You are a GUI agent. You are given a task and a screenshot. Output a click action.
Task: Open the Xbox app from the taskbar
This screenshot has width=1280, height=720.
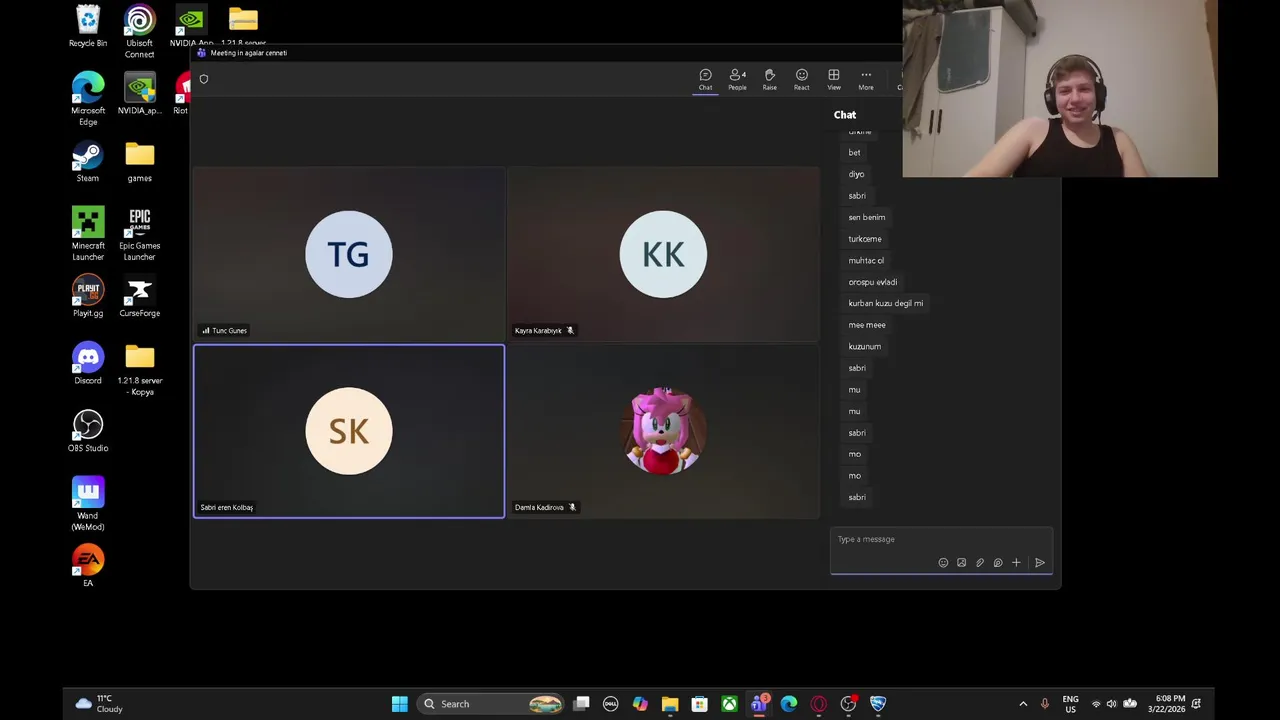729,704
